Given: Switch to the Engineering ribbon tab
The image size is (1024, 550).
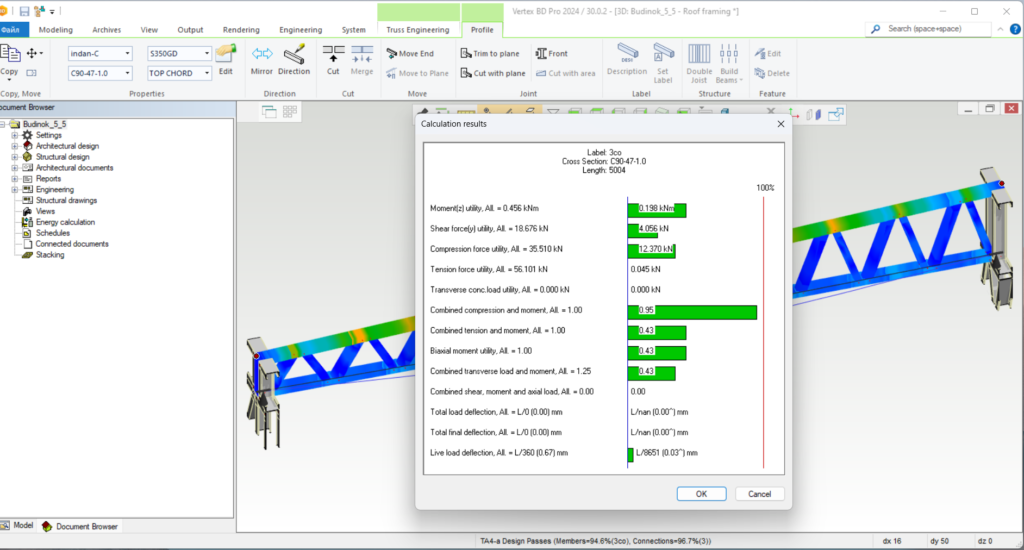Looking at the screenshot, I should coord(300,29).
